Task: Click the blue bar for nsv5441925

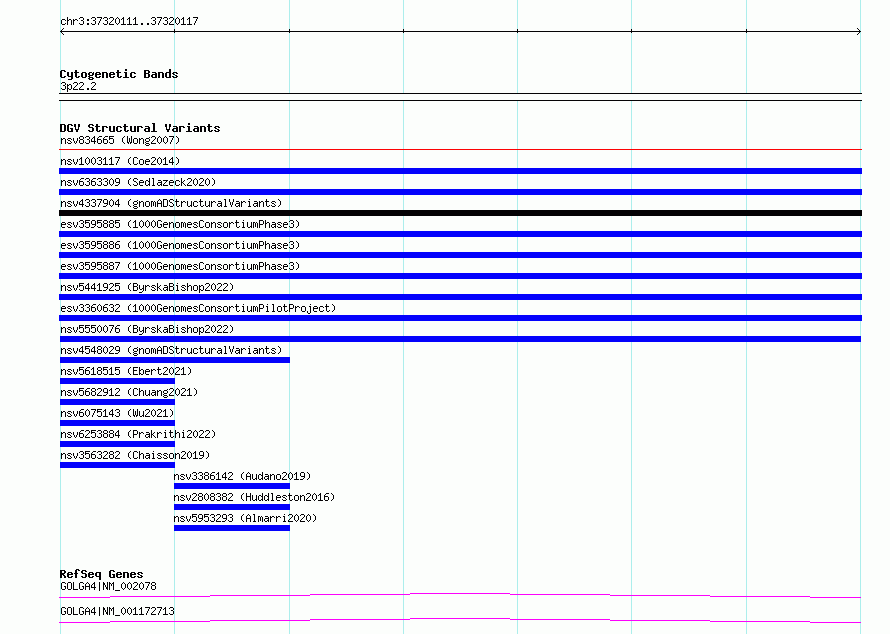Action: (460, 297)
